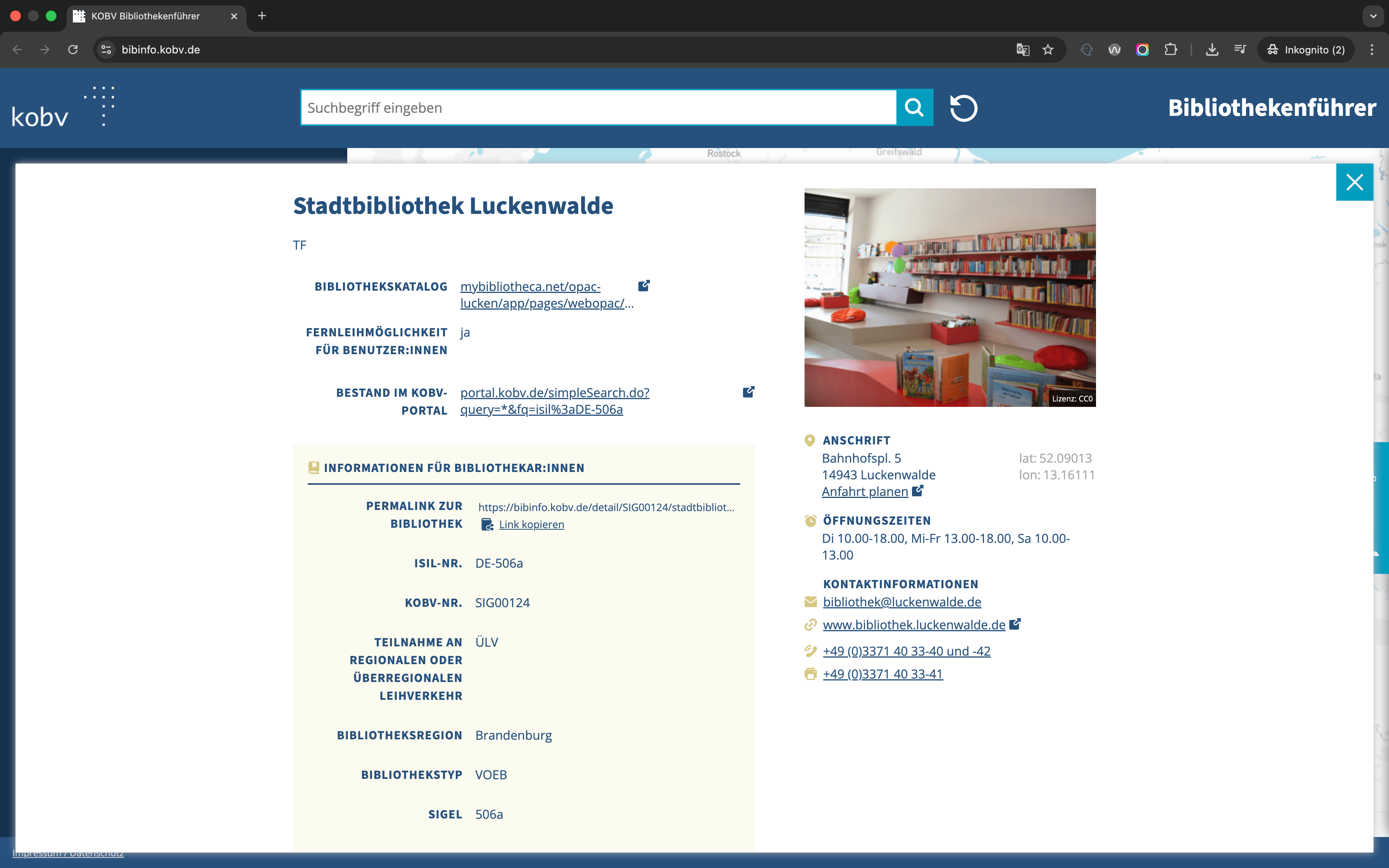Expand the tab search dropdown arrow

[x=1373, y=15]
